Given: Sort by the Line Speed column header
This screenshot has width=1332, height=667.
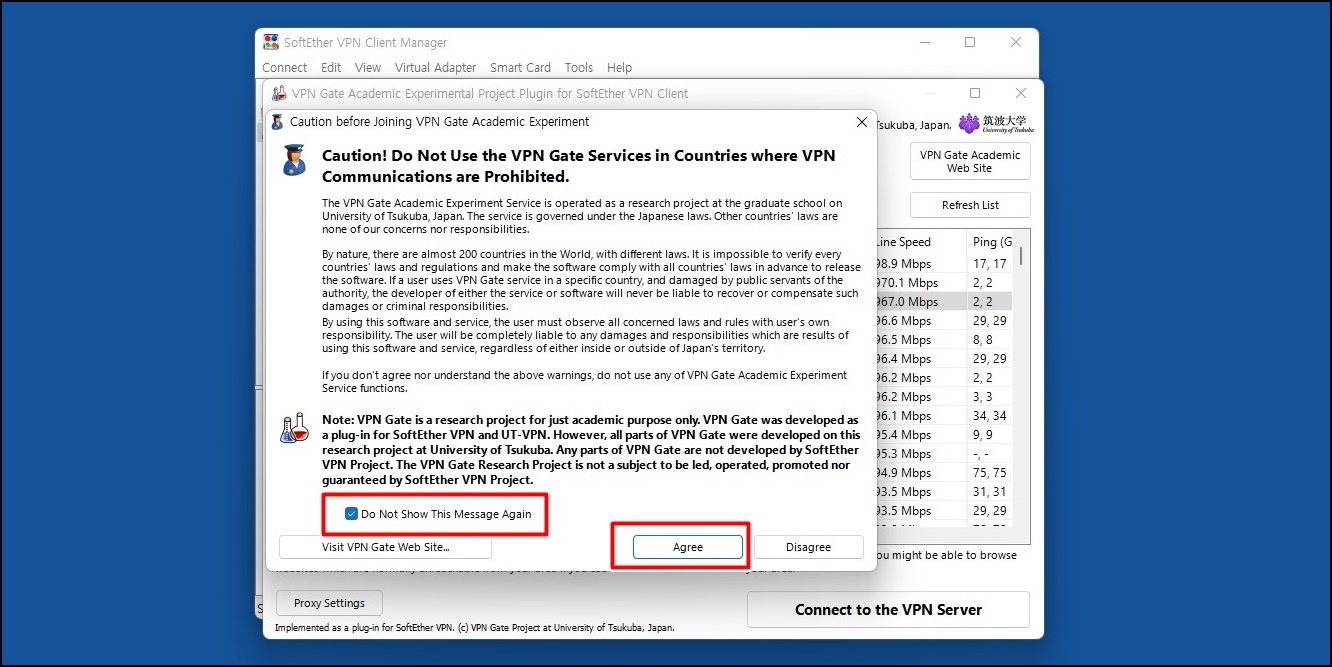Looking at the screenshot, I should click(x=921, y=242).
